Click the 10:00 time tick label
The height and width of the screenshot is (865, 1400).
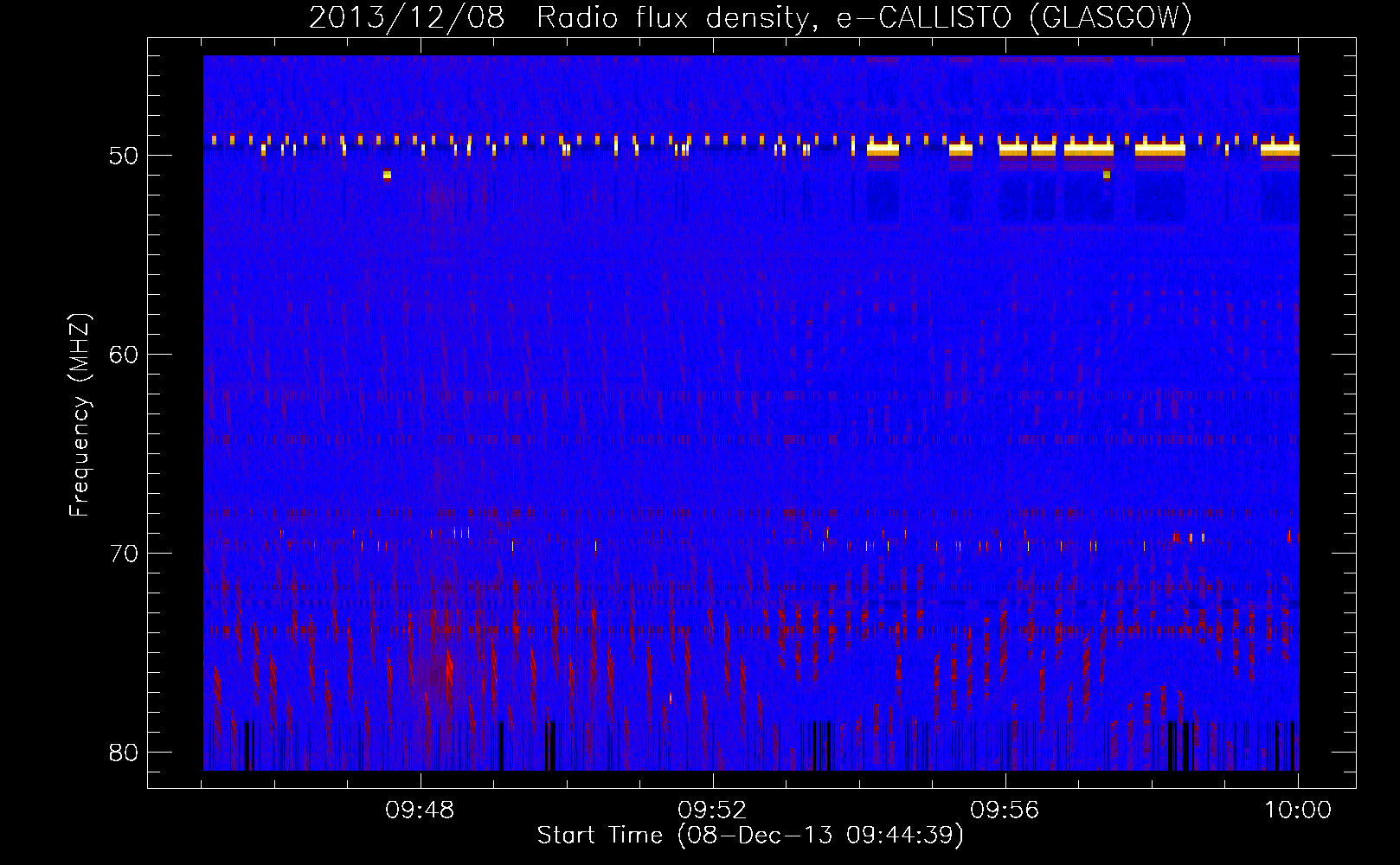tap(1298, 811)
